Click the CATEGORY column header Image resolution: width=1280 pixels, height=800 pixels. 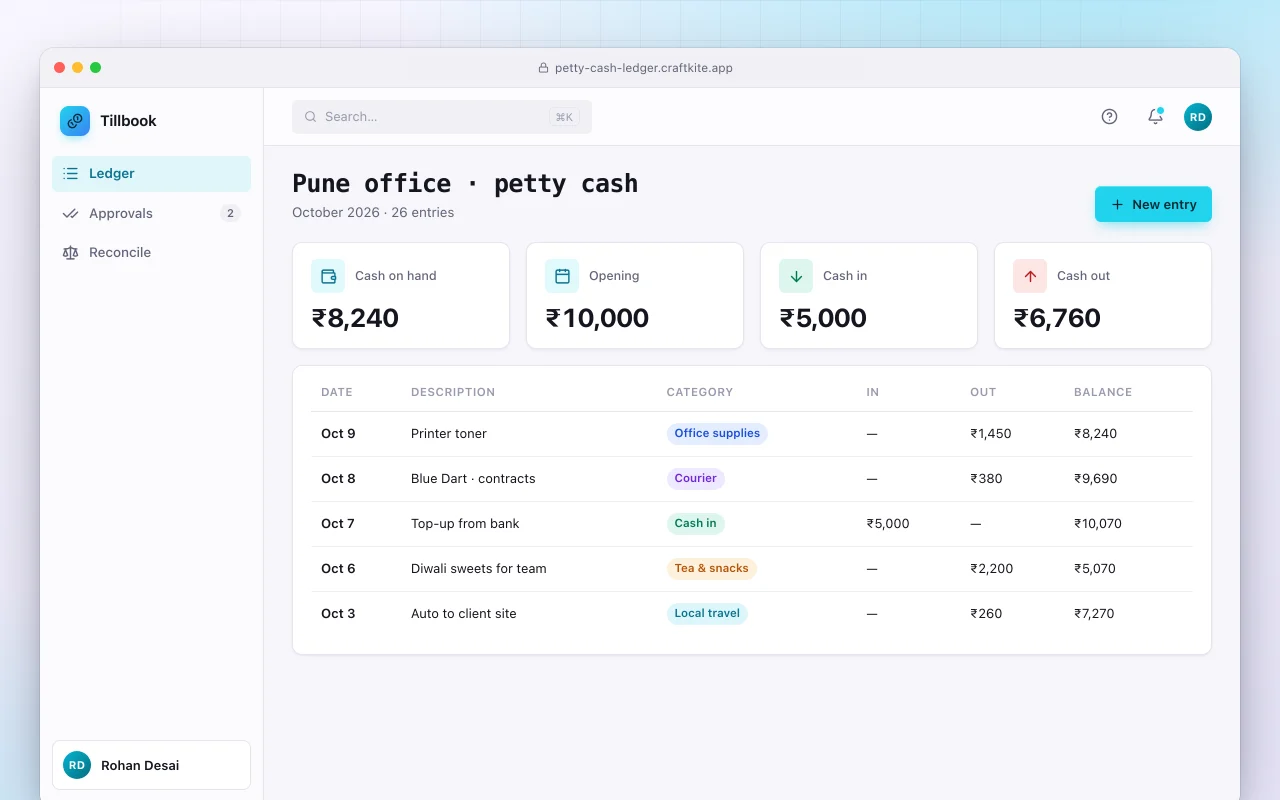pyautogui.click(x=700, y=392)
